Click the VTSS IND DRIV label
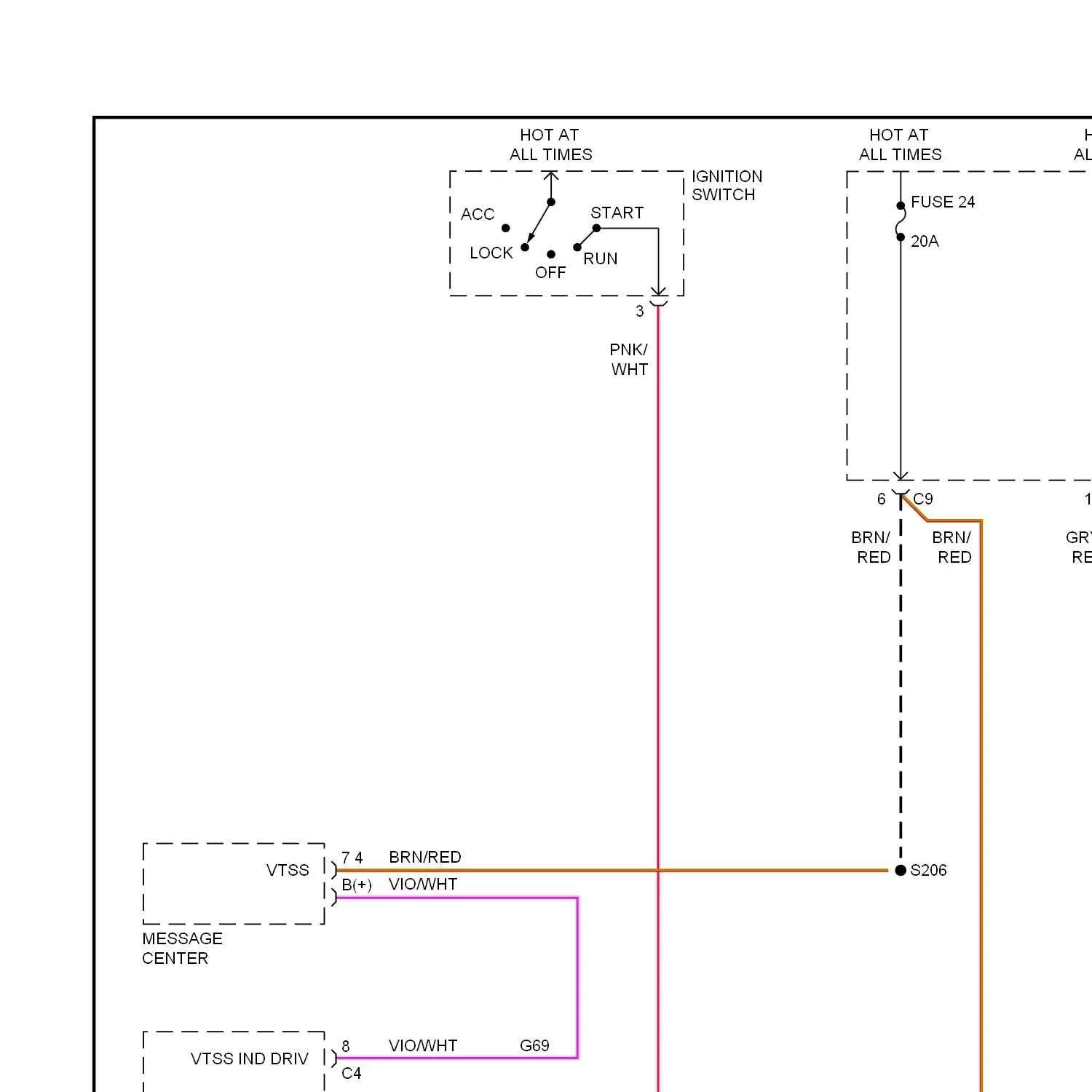1092x1092 pixels. point(250,1059)
